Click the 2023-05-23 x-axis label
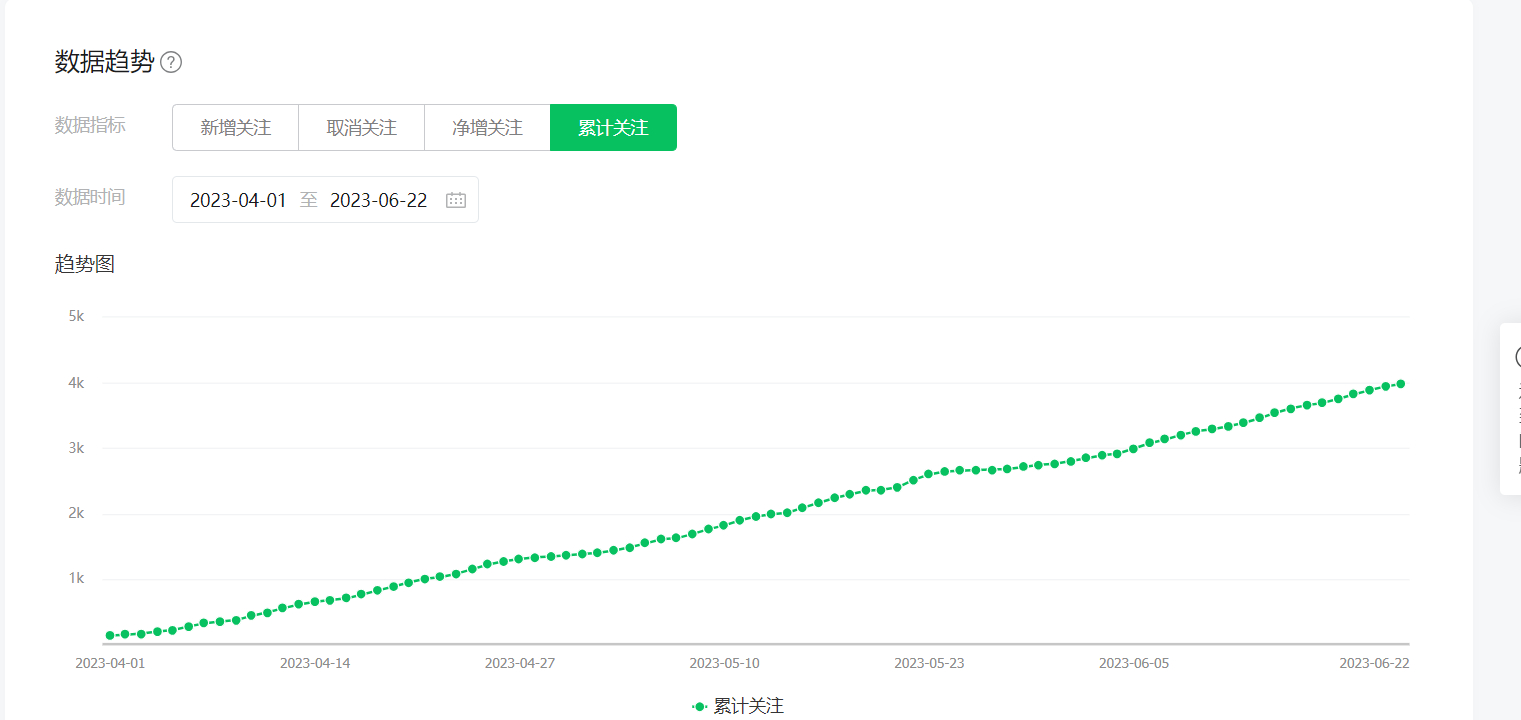 [x=929, y=663]
